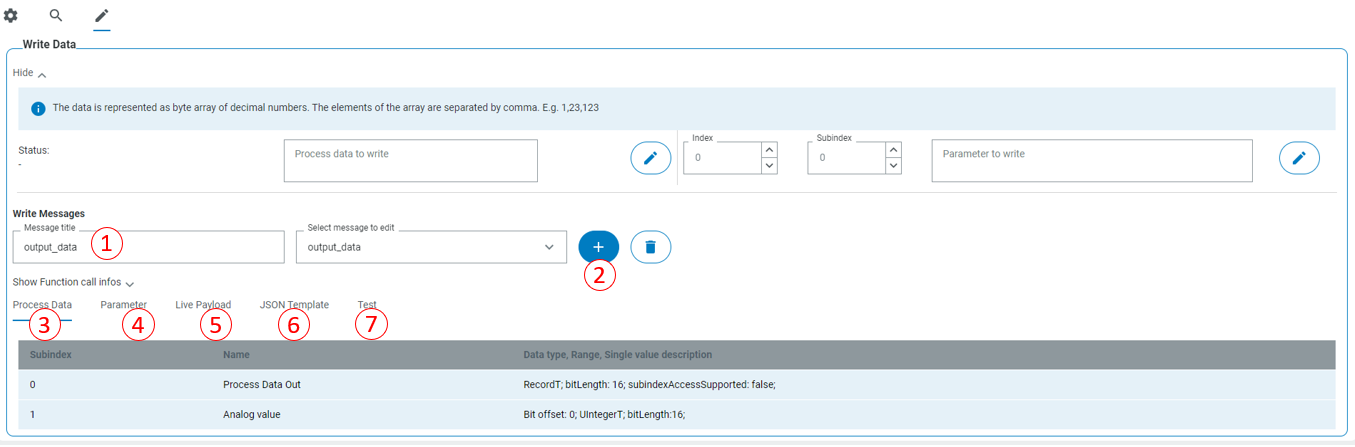This screenshot has height=447, width=1355.
Task: Decrease the Subindex value
Action: [x=893, y=166]
